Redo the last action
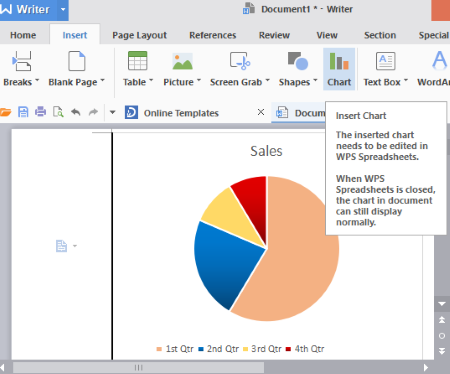 [x=93, y=112]
